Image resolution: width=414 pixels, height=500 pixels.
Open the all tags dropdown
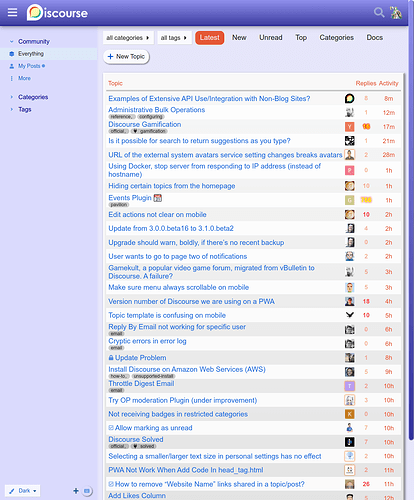click(x=174, y=38)
